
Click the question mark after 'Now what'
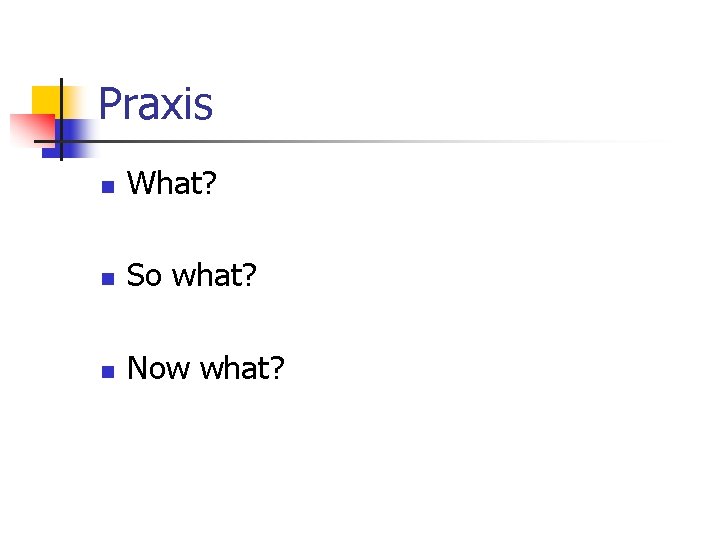tap(278, 368)
